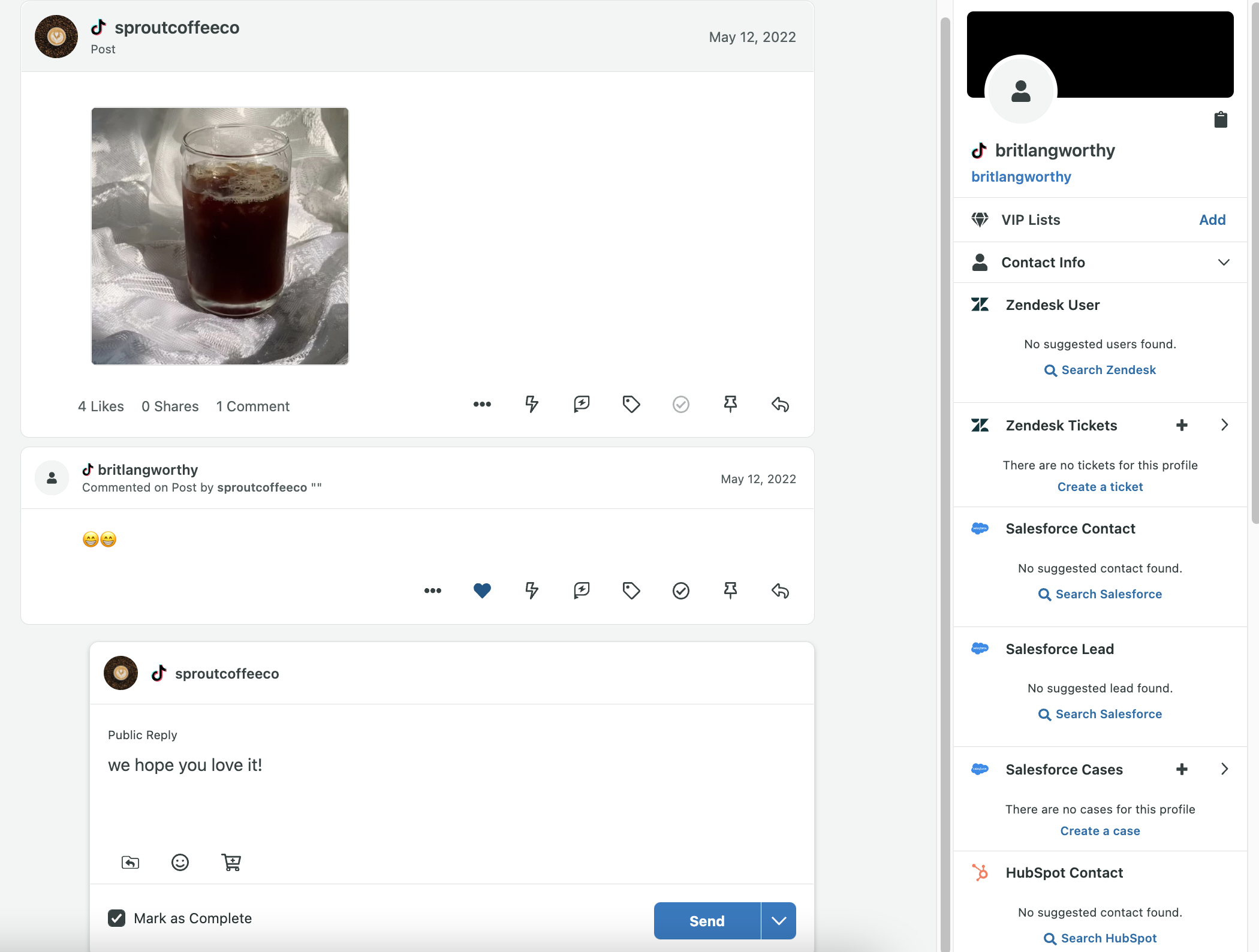
Task: Expand the Salesforce Cases chevron
Action: point(1224,769)
